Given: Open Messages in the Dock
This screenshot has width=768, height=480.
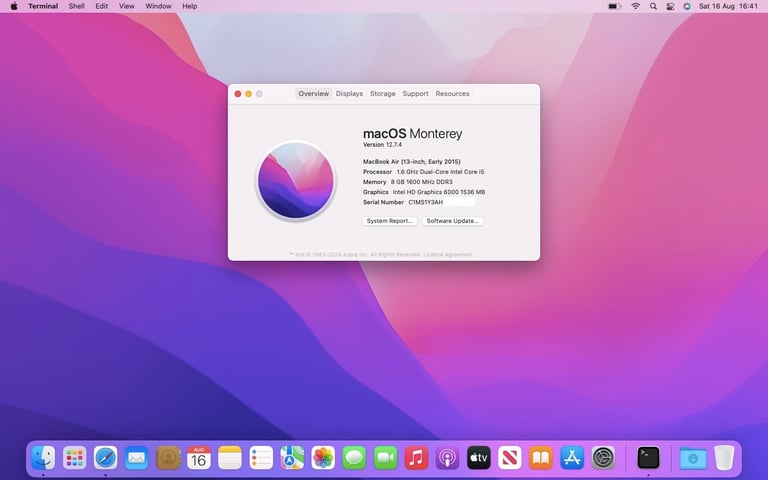Looking at the screenshot, I should tap(354, 458).
